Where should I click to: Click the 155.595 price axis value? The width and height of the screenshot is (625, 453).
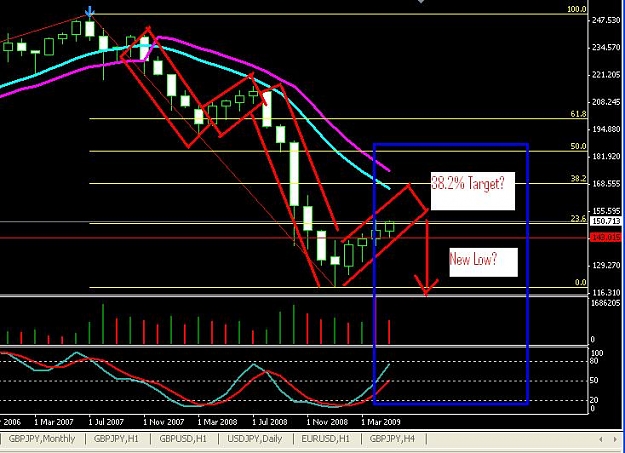click(606, 211)
